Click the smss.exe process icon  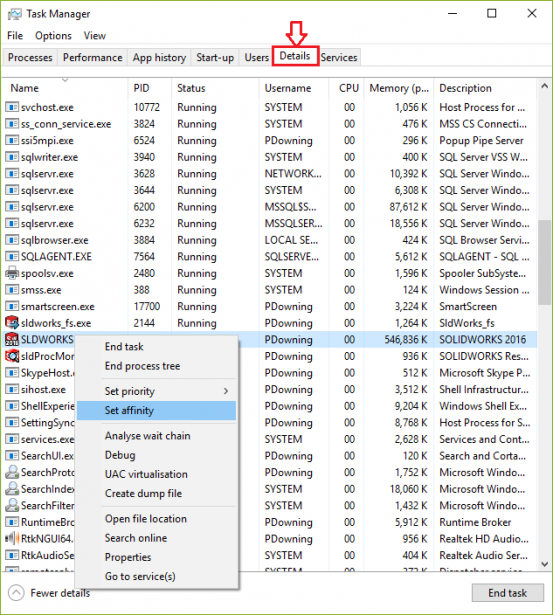click(x=12, y=289)
